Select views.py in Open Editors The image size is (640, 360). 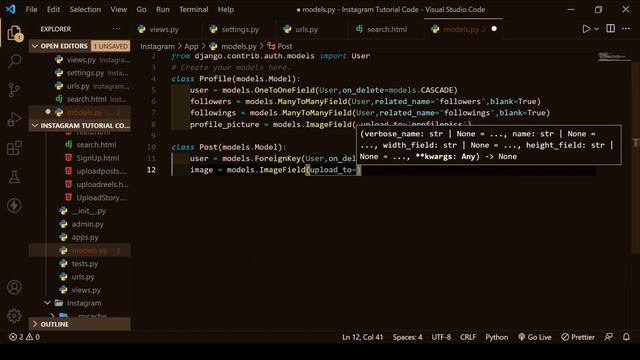pyautogui.click(x=80, y=60)
